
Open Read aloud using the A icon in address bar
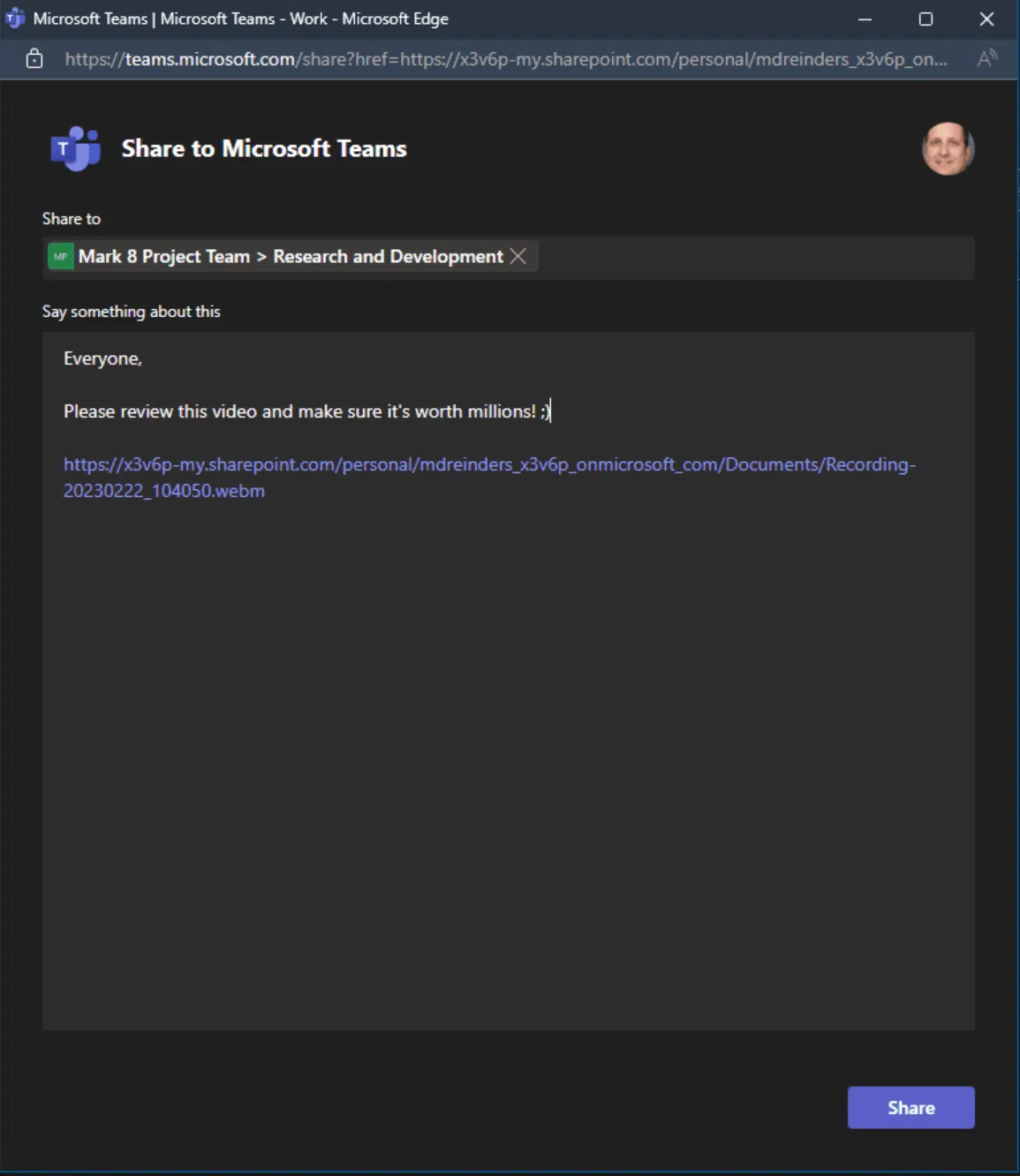pyautogui.click(x=986, y=58)
